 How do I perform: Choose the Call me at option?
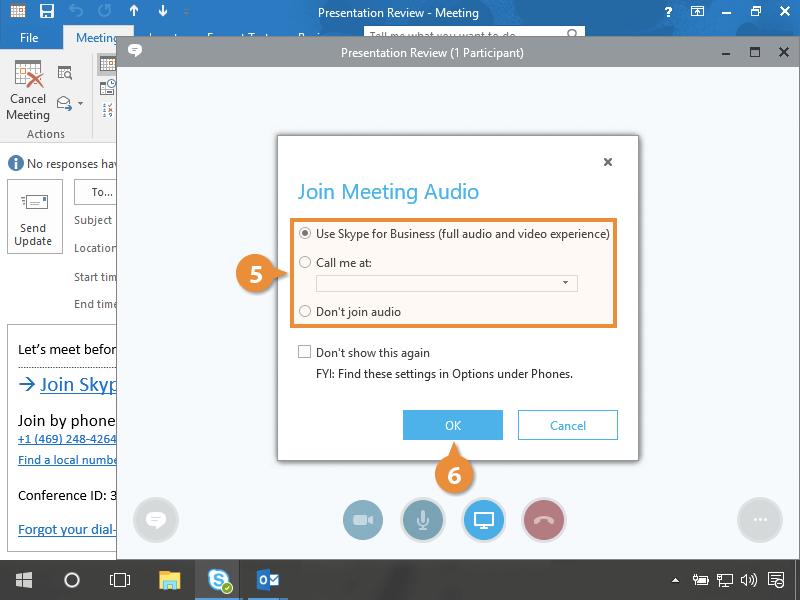pos(305,263)
